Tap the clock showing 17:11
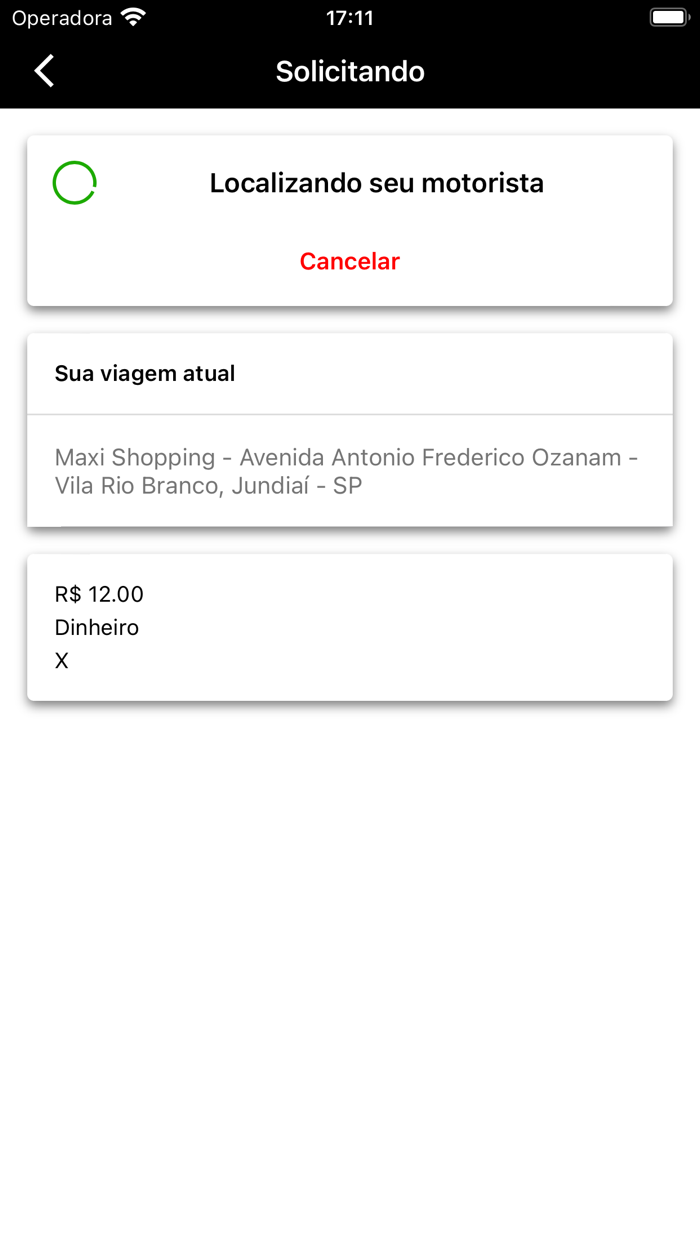Viewport: 700px width, 1244px height. pyautogui.click(x=349, y=16)
